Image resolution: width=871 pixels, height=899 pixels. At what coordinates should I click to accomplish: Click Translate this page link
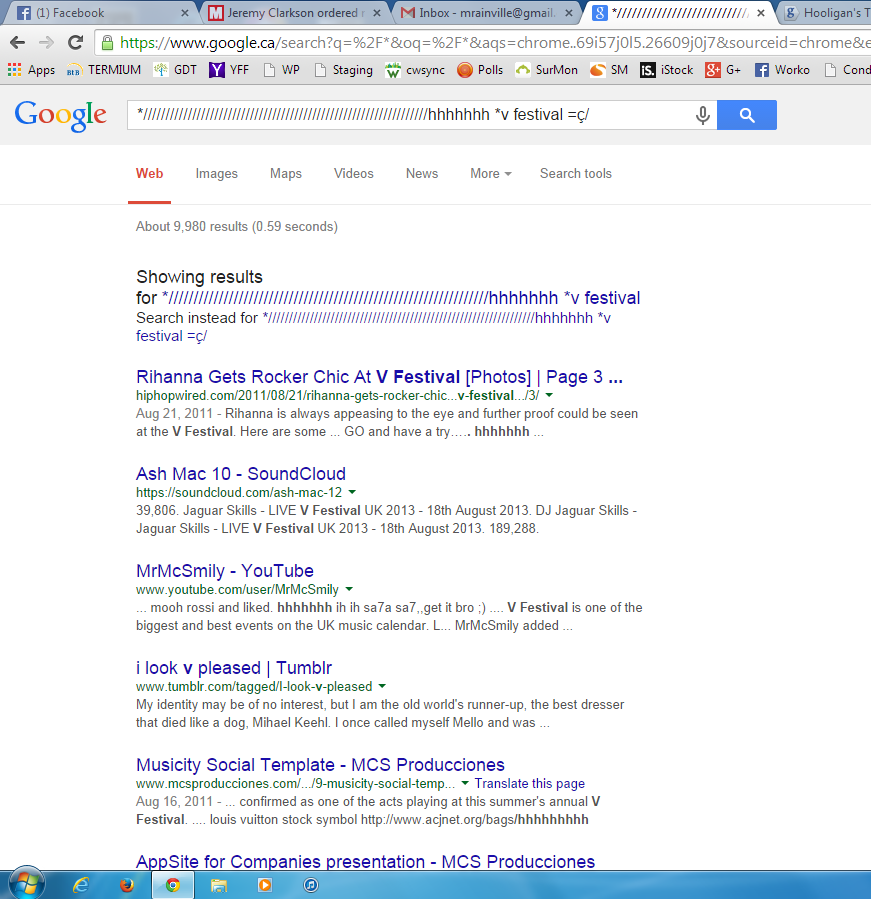pyautogui.click(x=530, y=783)
